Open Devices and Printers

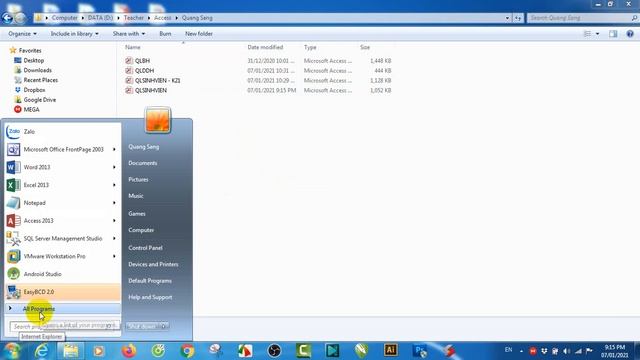(x=153, y=264)
